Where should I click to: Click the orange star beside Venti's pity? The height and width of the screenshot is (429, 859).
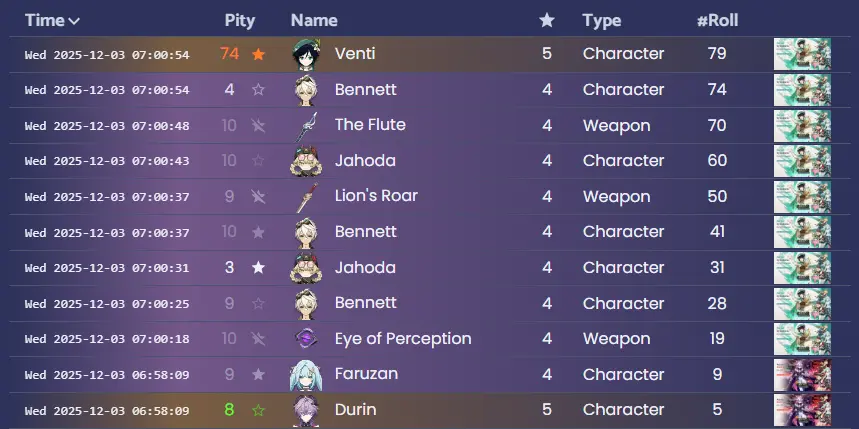click(x=259, y=54)
